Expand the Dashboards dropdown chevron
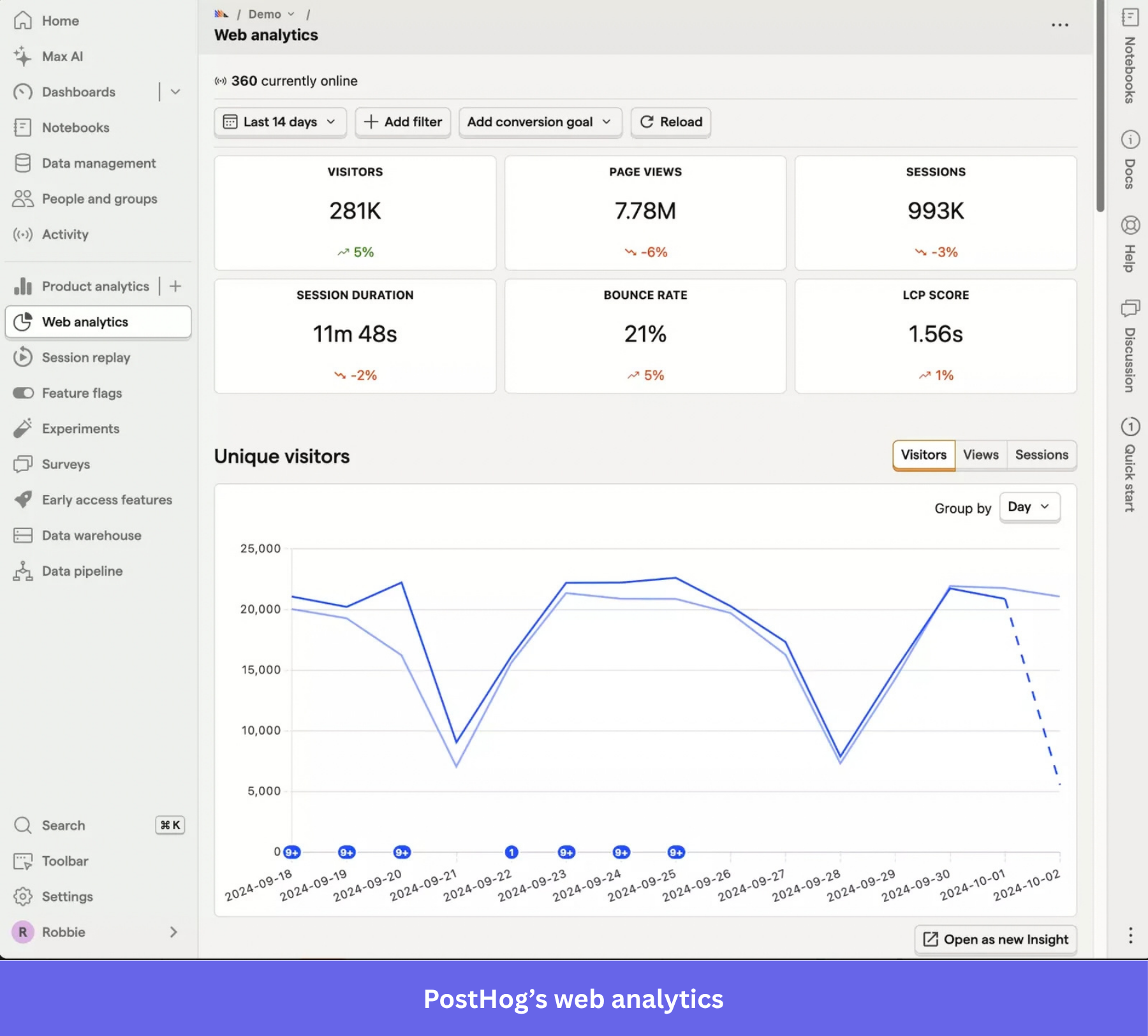Image resolution: width=1148 pixels, height=1036 pixels. pos(175,92)
